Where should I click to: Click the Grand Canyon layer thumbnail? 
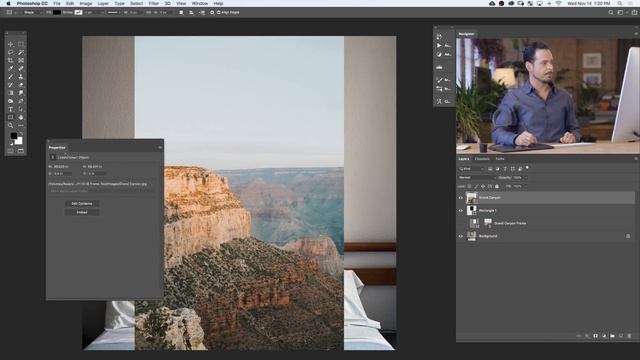pyautogui.click(x=471, y=198)
